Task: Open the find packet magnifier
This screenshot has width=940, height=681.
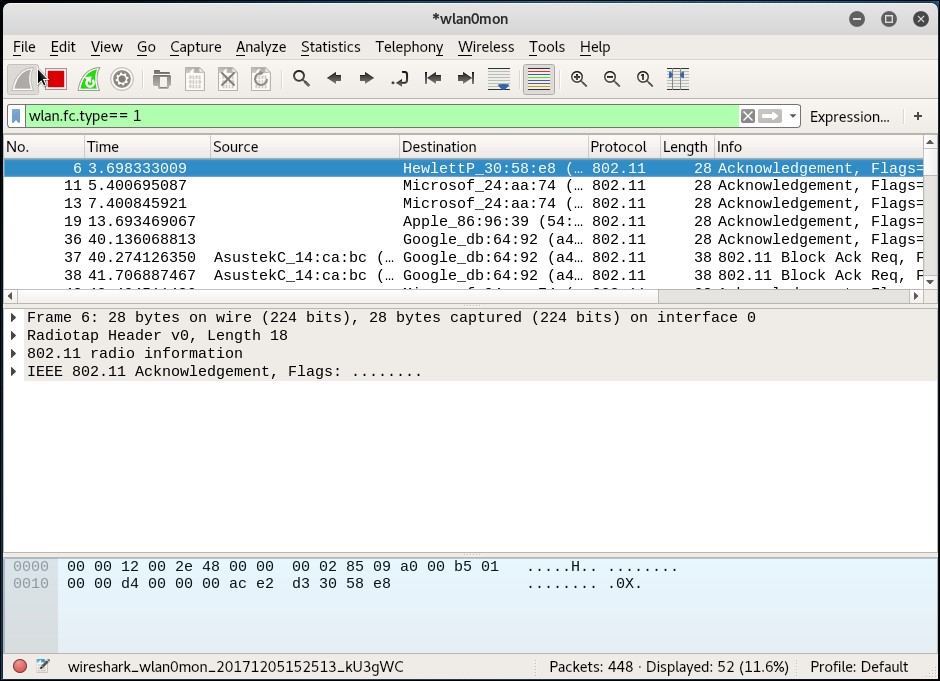Action: coord(301,79)
